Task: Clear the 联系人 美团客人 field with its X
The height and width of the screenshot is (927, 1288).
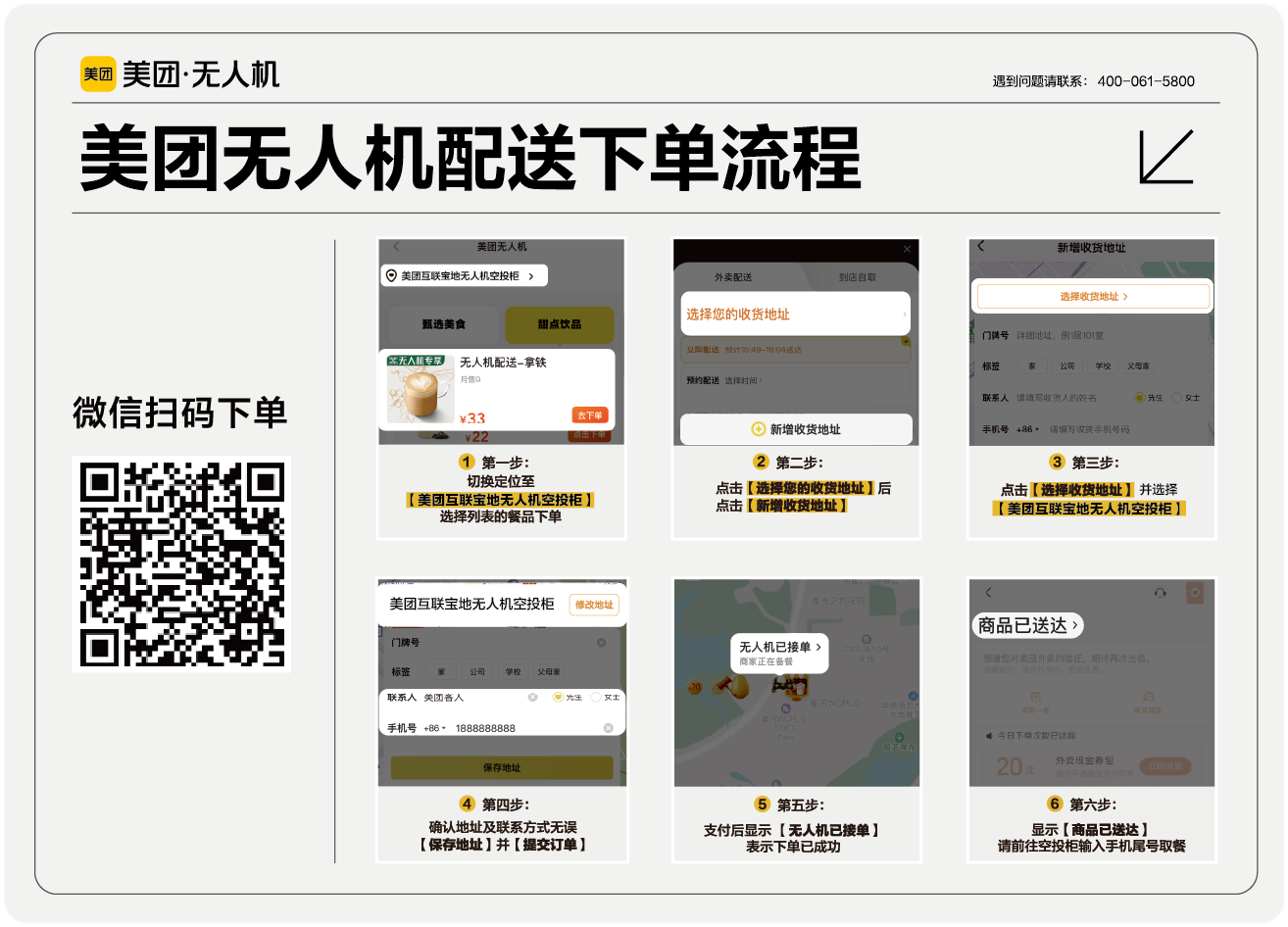Action: coord(532,698)
